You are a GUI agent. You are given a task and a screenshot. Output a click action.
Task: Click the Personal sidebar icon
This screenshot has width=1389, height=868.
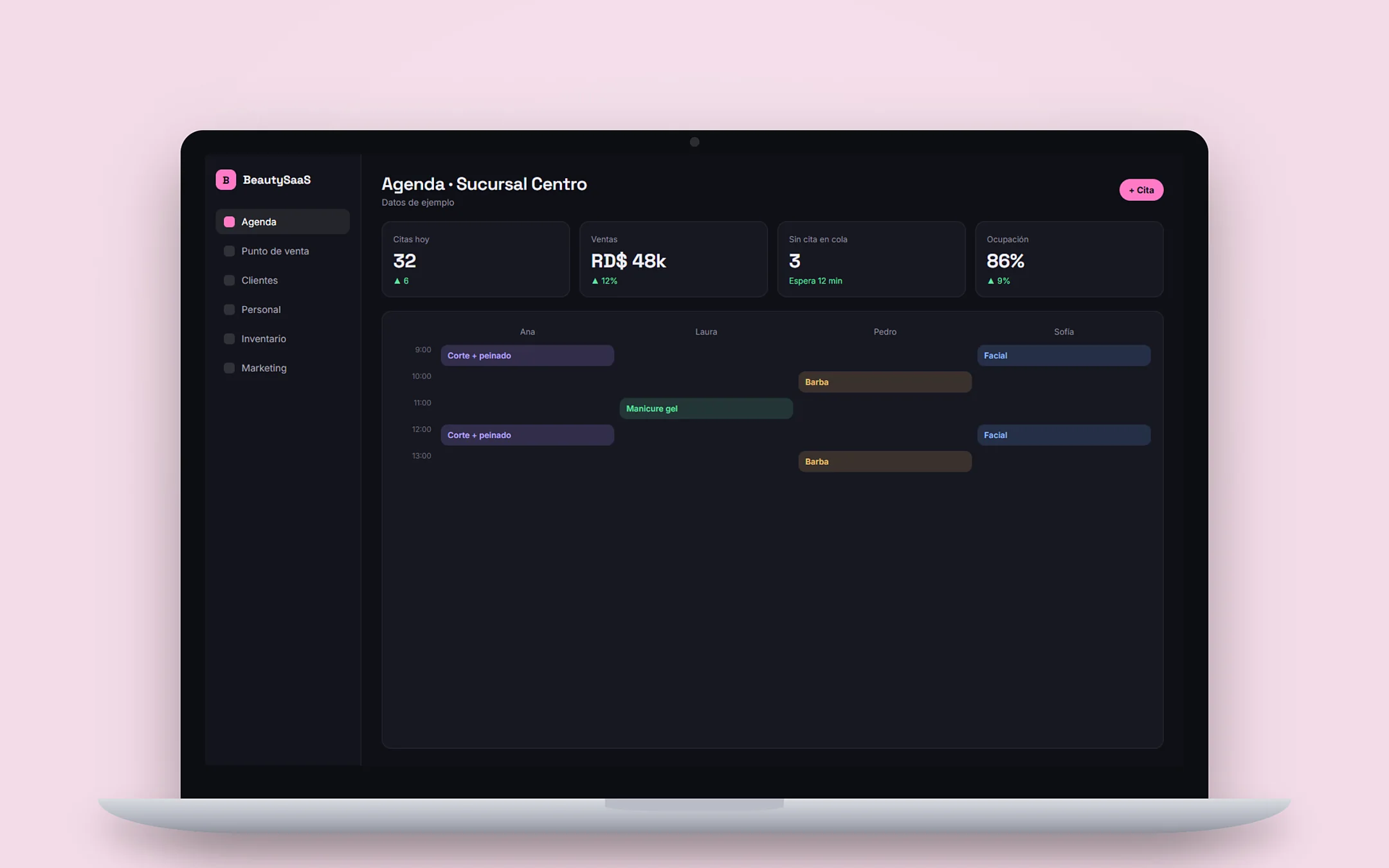coord(229,309)
